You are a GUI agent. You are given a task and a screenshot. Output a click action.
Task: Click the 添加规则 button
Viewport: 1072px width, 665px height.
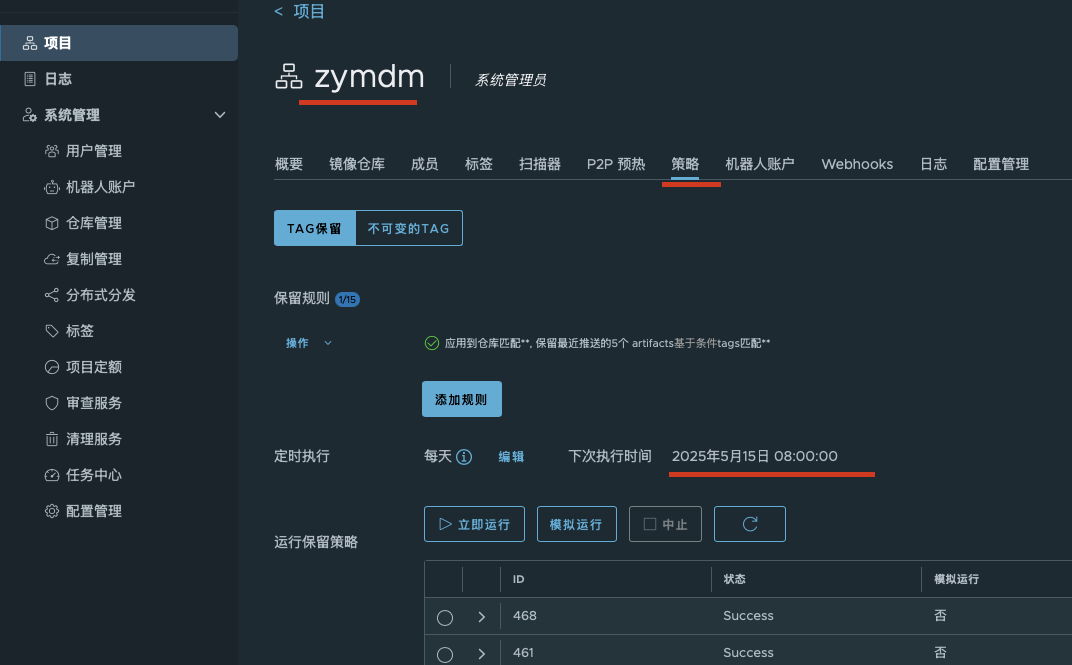coord(461,399)
